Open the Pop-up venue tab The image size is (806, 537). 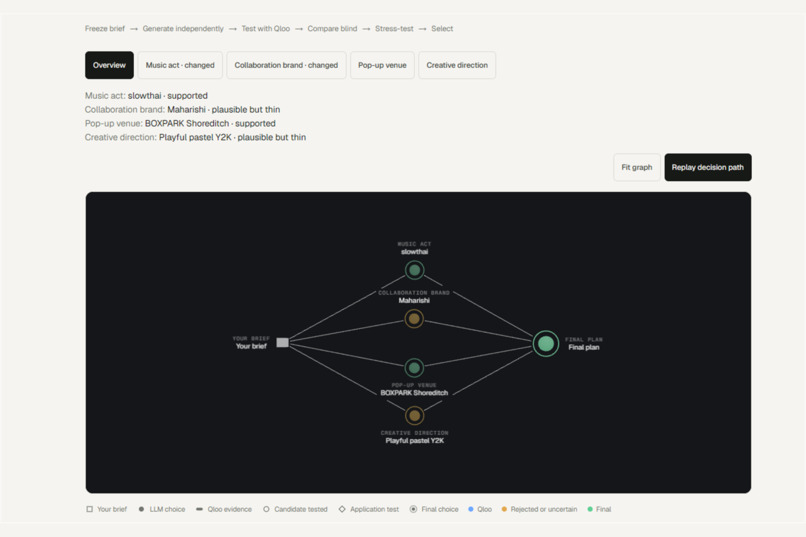point(382,65)
